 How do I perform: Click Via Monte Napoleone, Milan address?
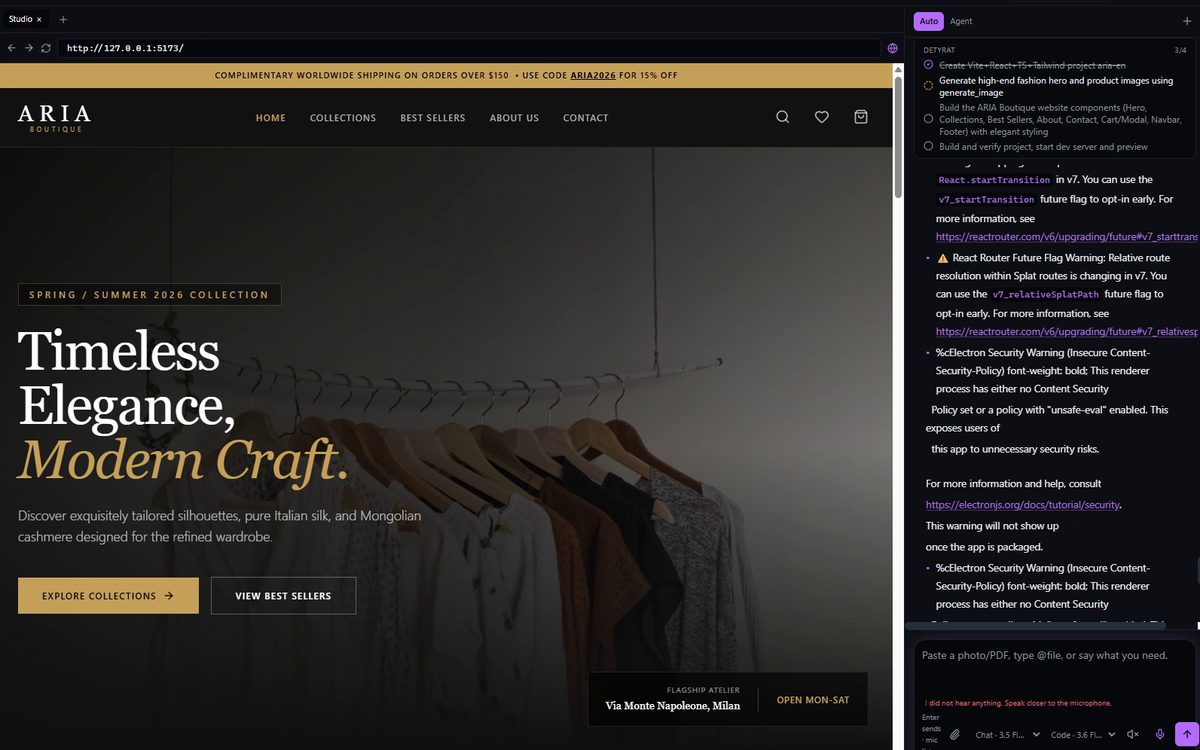[x=673, y=706]
